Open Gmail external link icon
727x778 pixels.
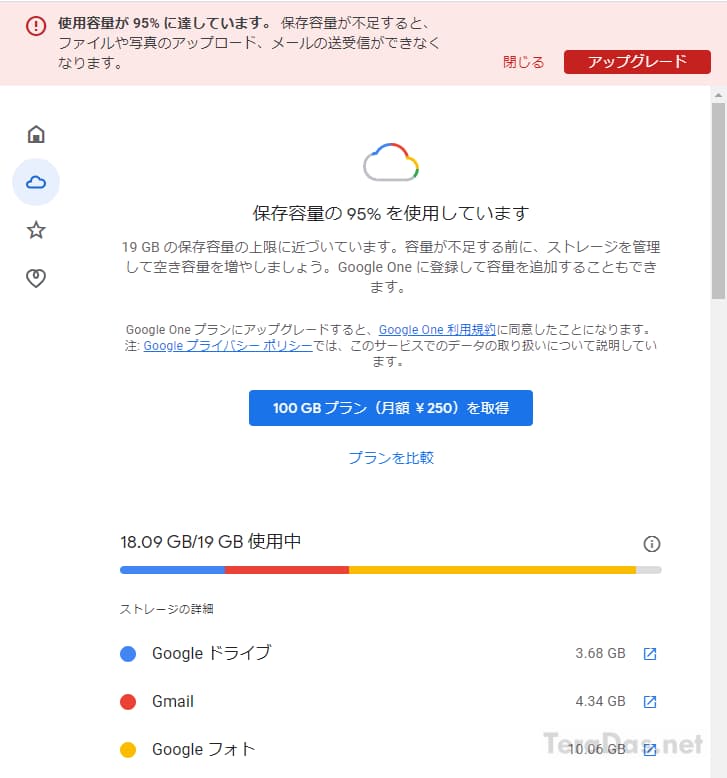[650, 702]
